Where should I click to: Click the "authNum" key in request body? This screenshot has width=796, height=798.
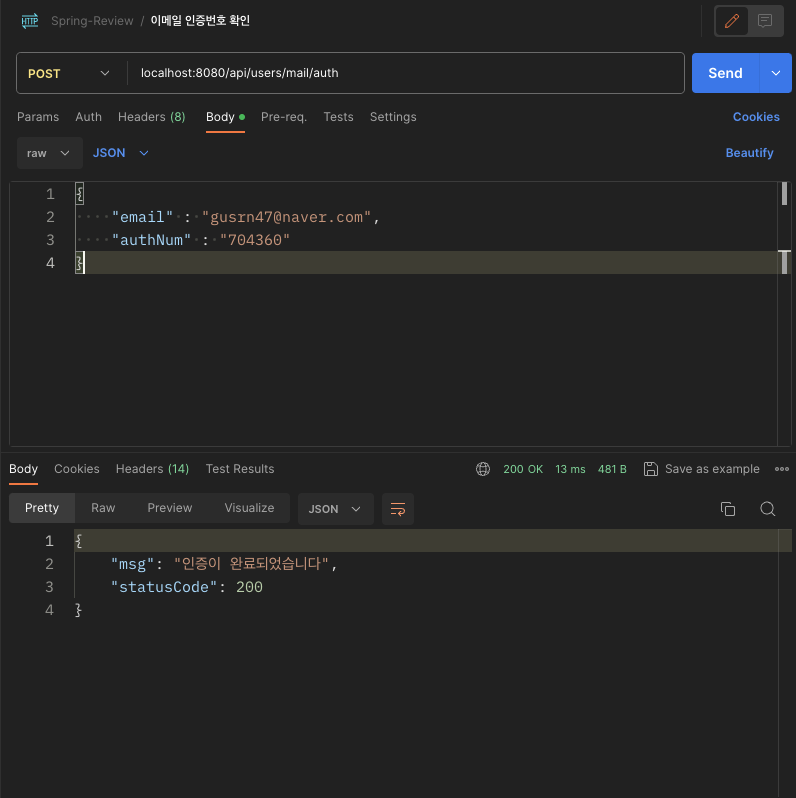[x=151, y=240]
